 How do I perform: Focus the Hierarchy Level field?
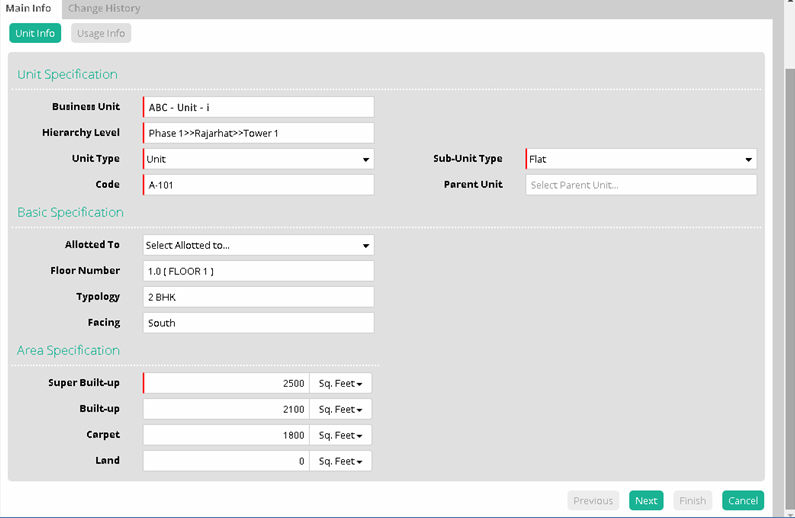click(x=258, y=133)
